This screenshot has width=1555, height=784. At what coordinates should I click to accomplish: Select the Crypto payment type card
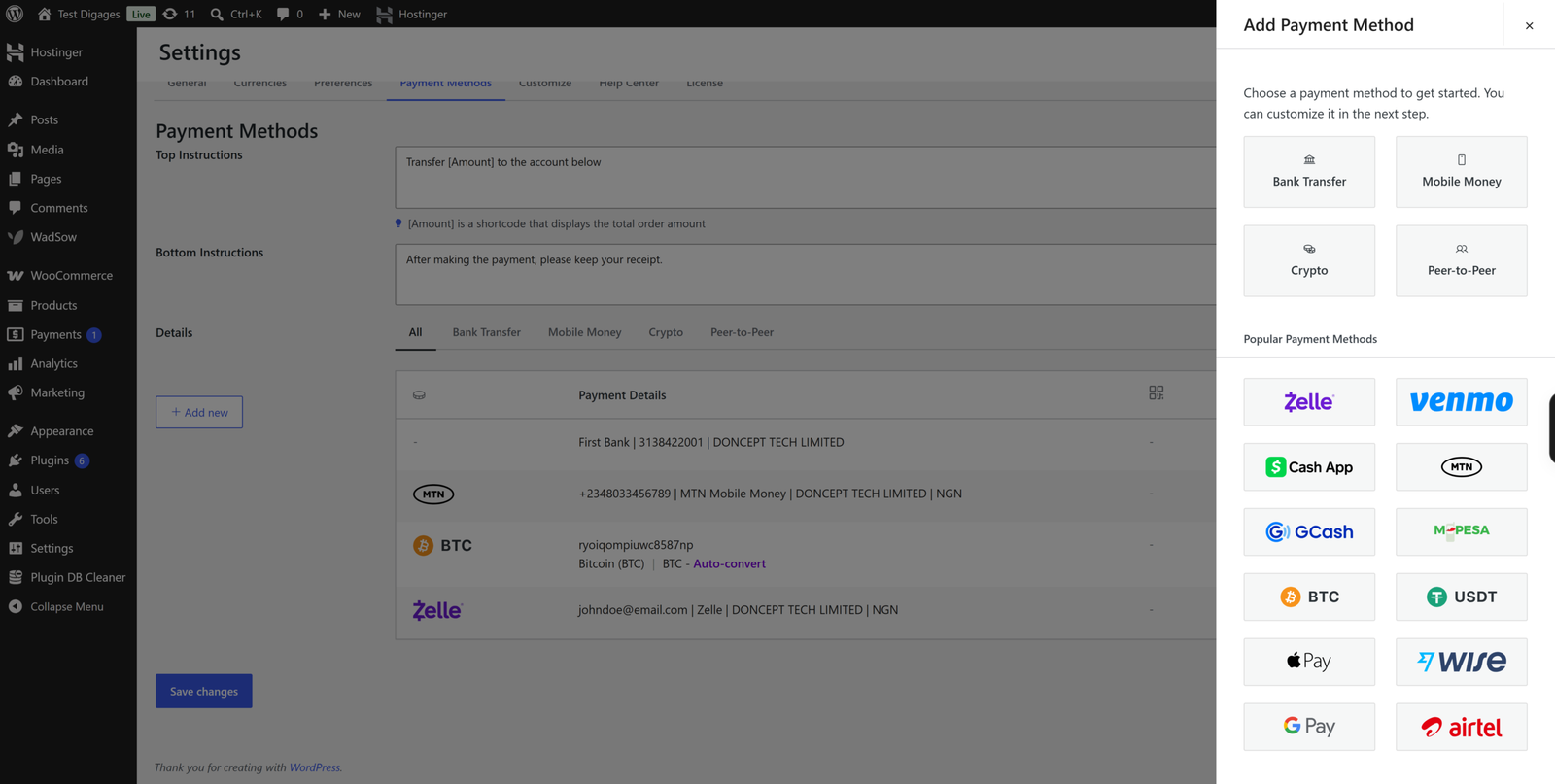pyautogui.click(x=1309, y=260)
